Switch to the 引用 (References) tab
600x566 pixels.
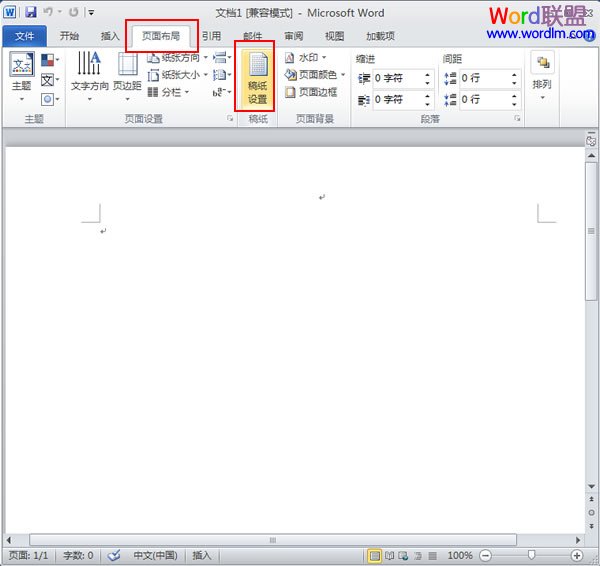[x=212, y=36]
